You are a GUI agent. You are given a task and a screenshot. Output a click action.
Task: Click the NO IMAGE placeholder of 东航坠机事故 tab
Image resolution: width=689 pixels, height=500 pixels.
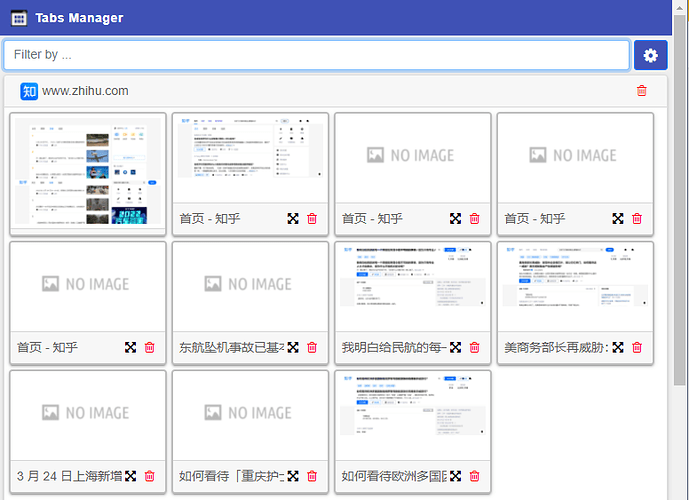pyautogui.click(x=250, y=285)
